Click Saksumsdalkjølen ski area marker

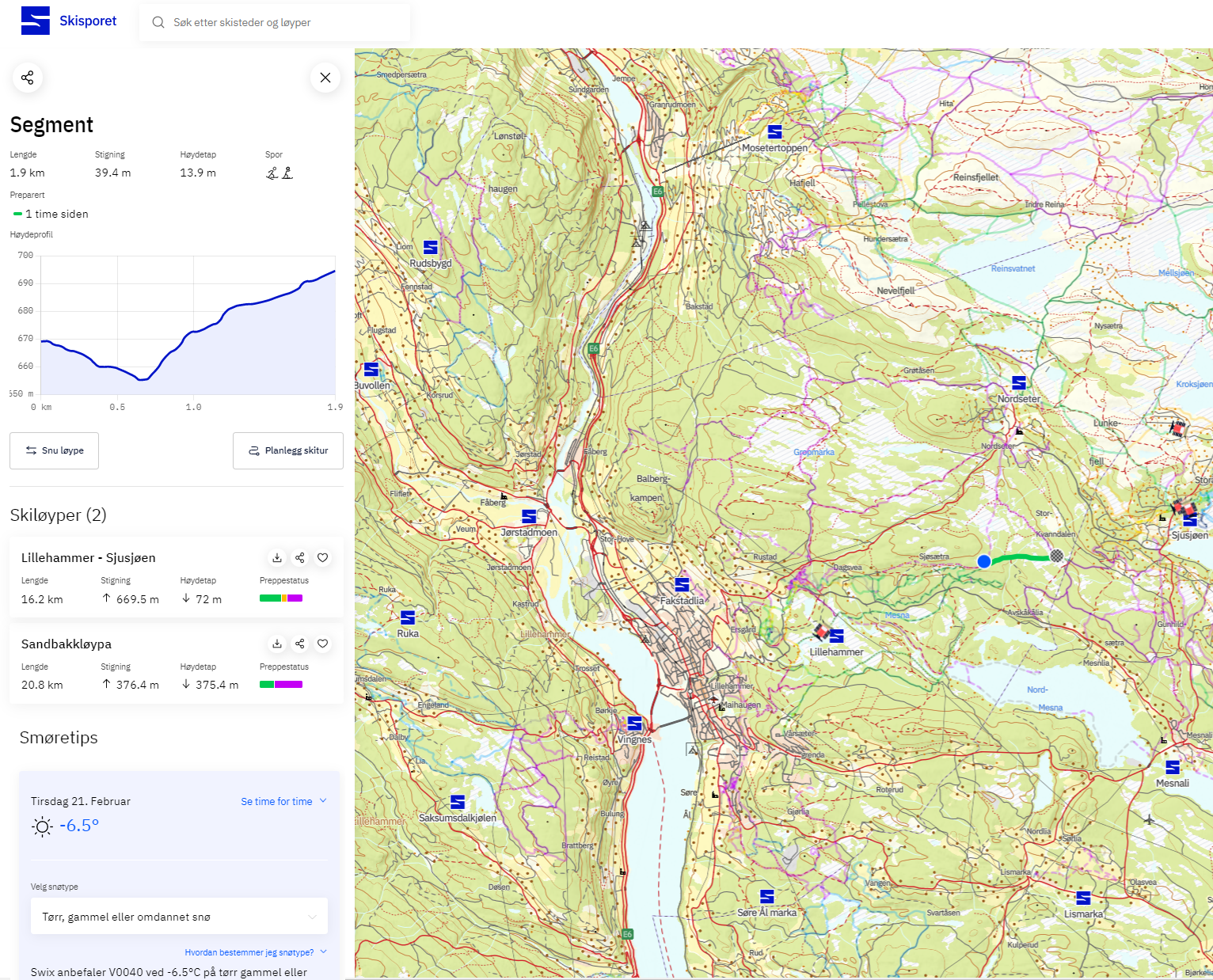(458, 801)
